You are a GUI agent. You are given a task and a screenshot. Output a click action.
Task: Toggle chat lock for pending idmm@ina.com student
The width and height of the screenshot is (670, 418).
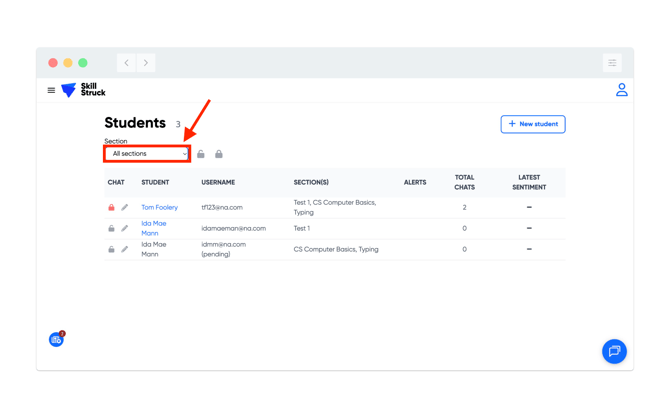pos(111,249)
